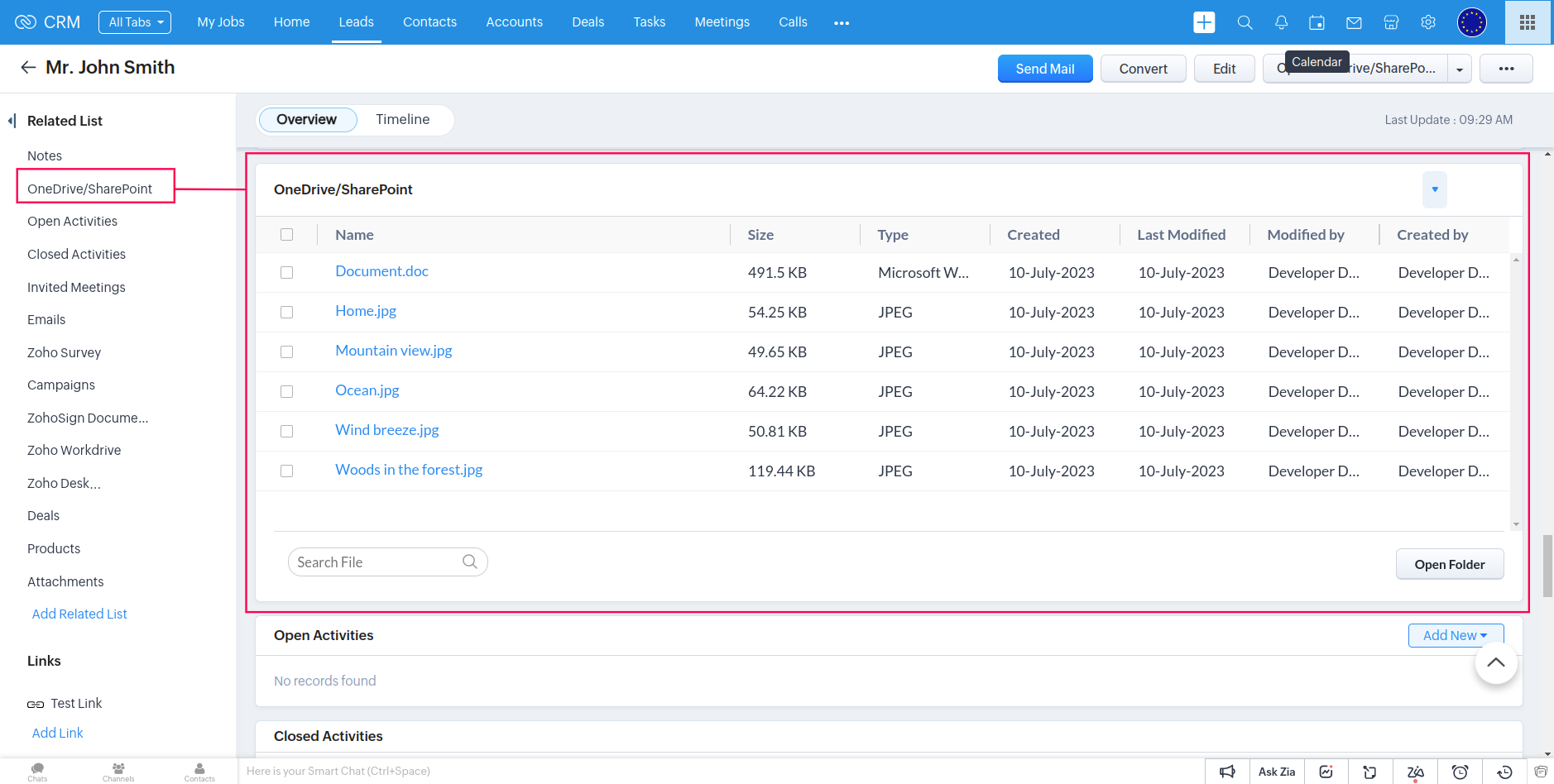This screenshot has width=1554, height=784.
Task: Open Contacts in the bottom bar
Action: (199, 772)
